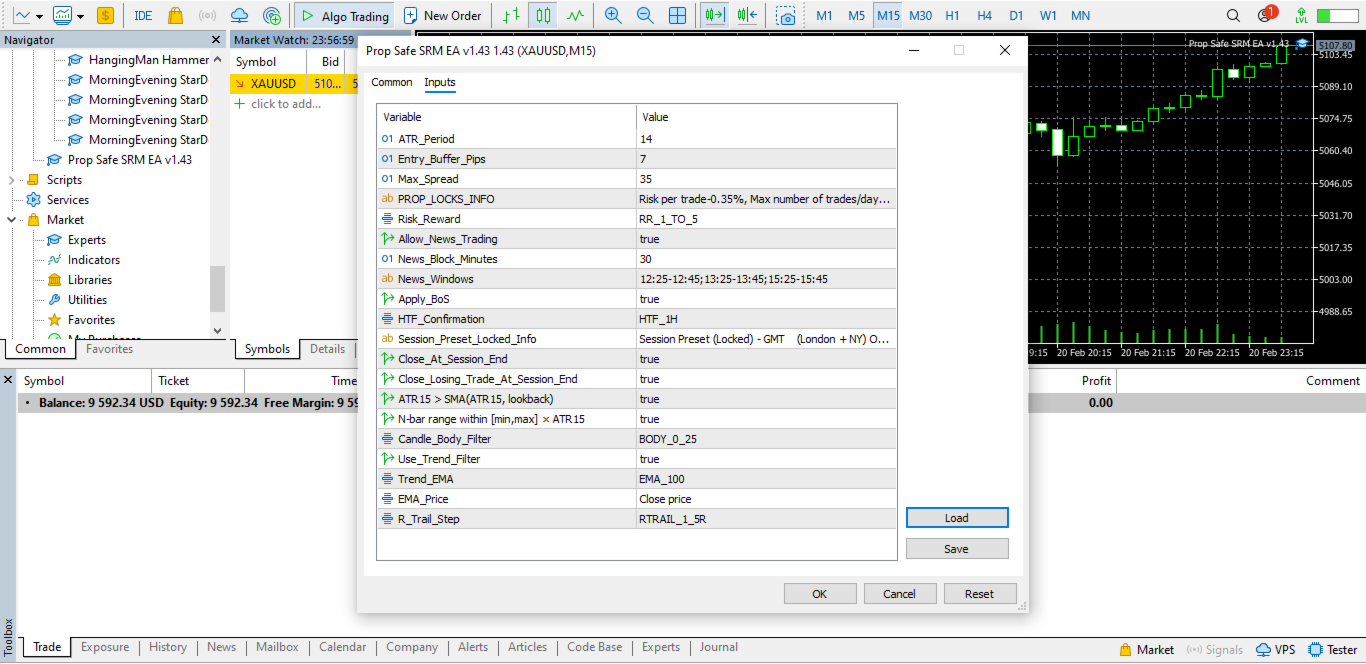Take a chart screenshot with camera icon
1366x664 pixels.
pyautogui.click(x=787, y=16)
